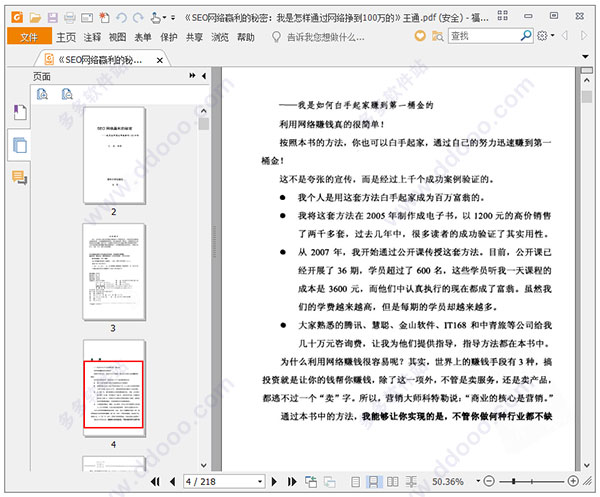Reduce page thumbnails icon

[67, 94]
